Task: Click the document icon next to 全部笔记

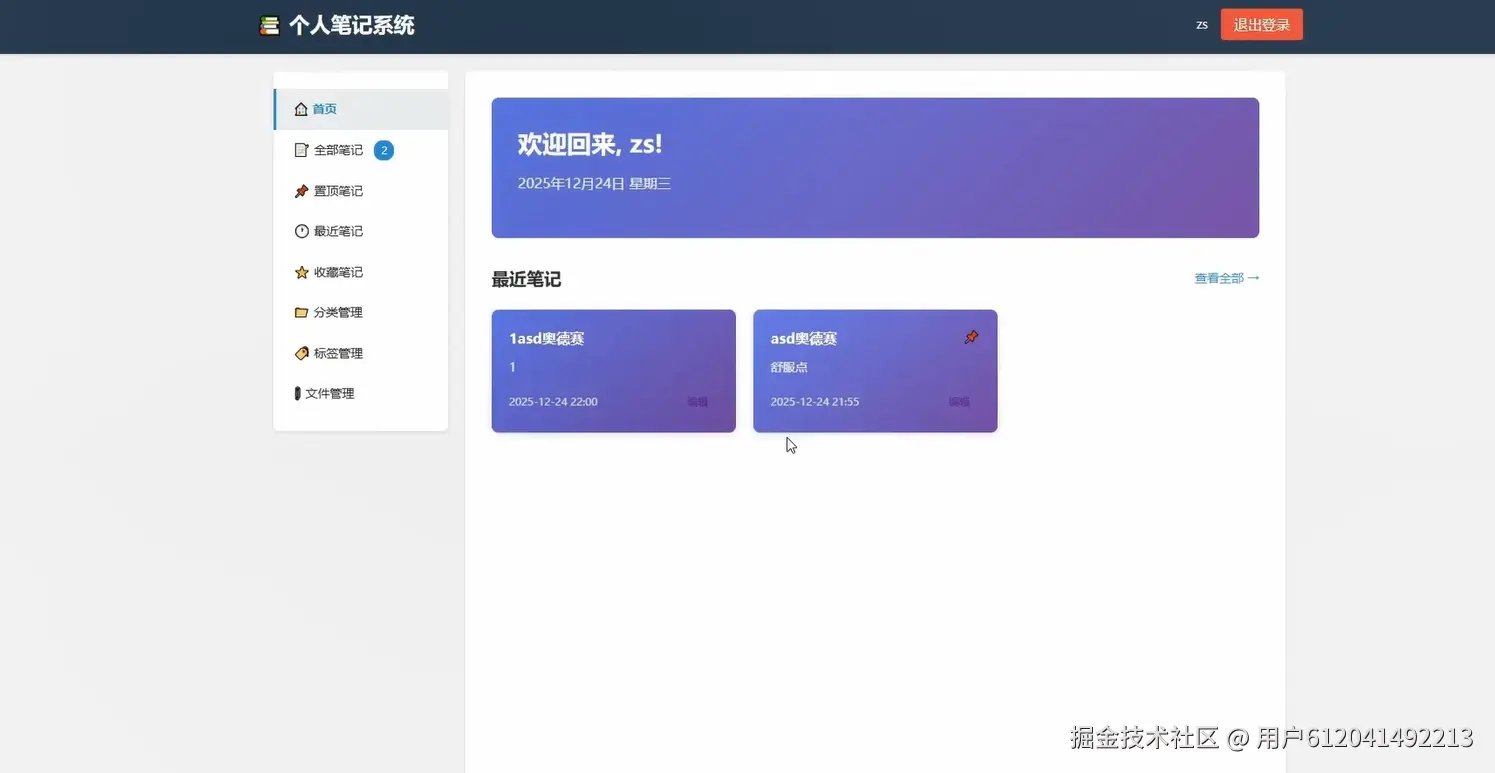Action: pyautogui.click(x=301, y=150)
